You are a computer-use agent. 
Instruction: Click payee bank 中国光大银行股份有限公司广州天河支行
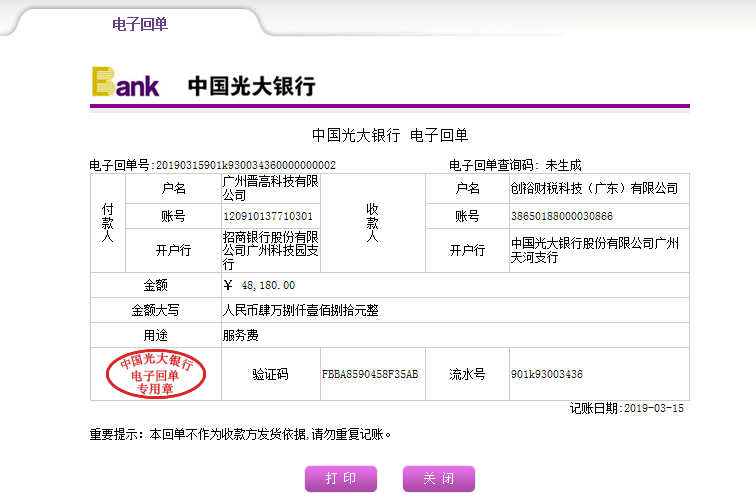(x=594, y=250)
